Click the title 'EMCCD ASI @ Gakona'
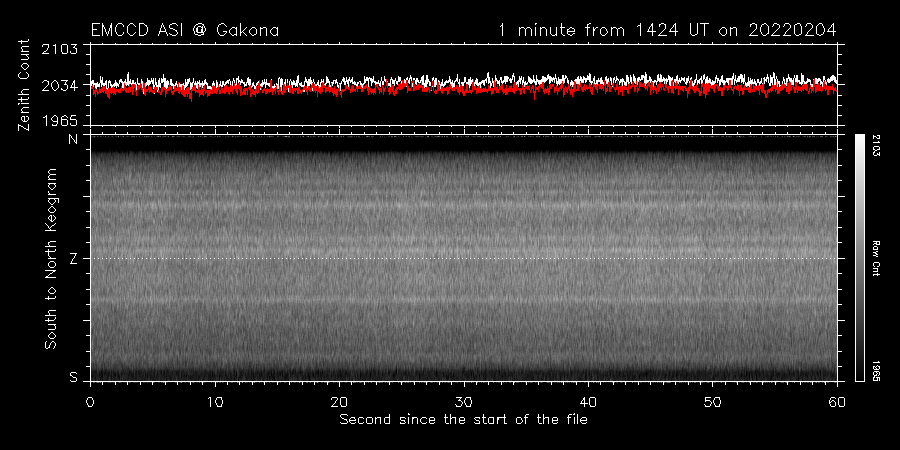This screenshot has width=900, height=450. tap(185, 30)
